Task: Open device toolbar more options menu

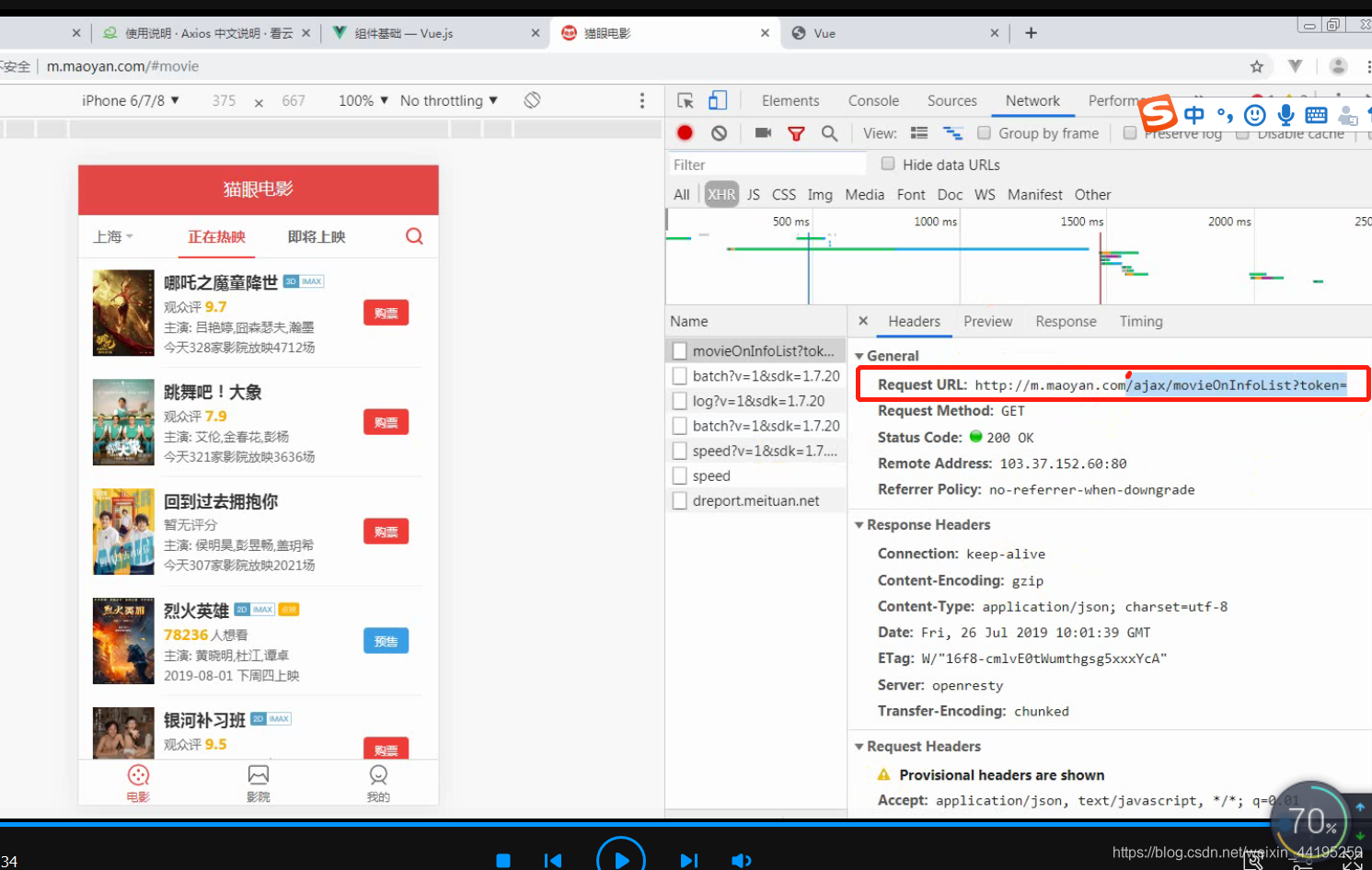Action: click(642, 101)
